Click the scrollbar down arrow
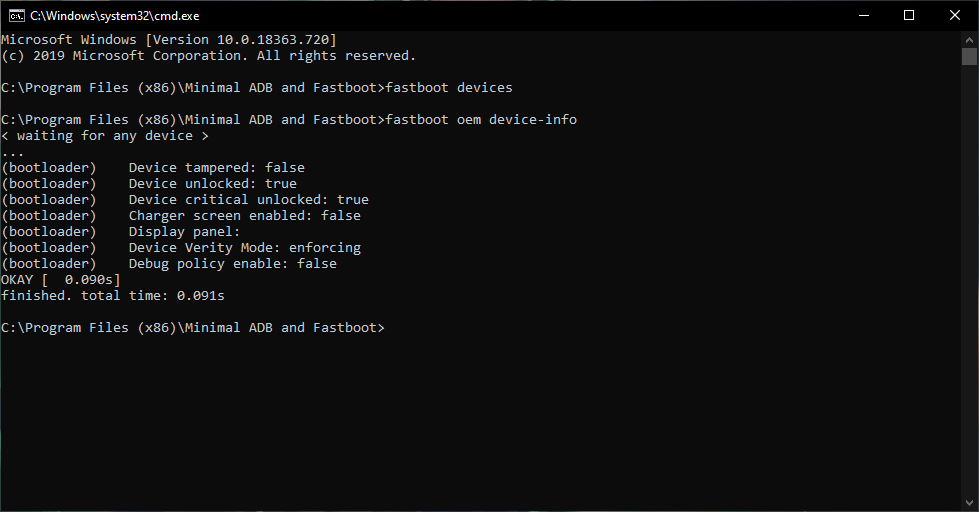The image size is (979, 512). [970, 503]
